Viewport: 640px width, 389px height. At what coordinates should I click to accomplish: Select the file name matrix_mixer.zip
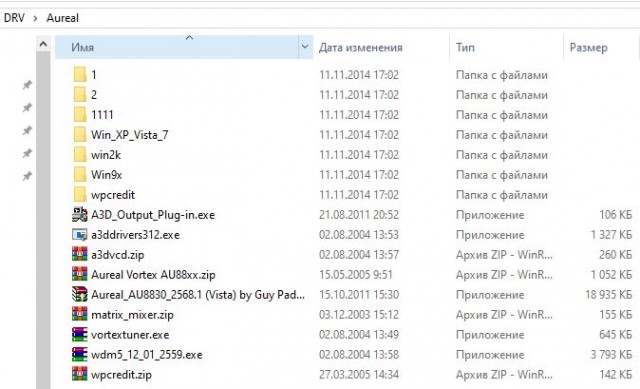coord(132,315)
